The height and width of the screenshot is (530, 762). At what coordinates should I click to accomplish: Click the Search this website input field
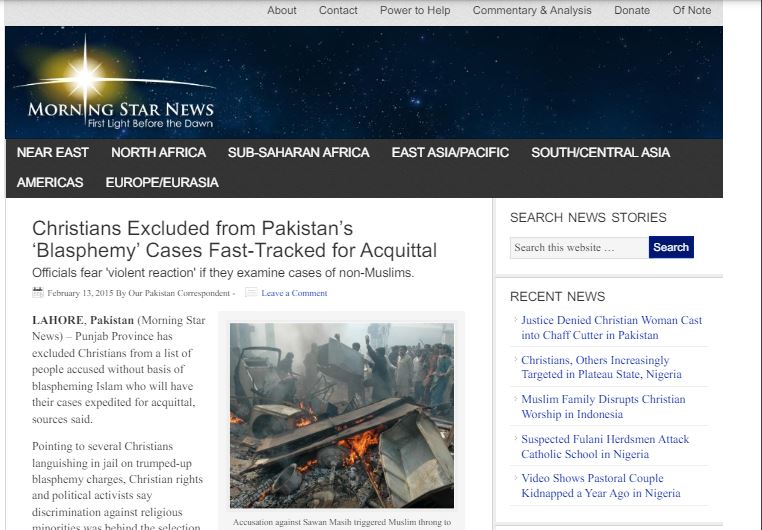tap(579, 248)
